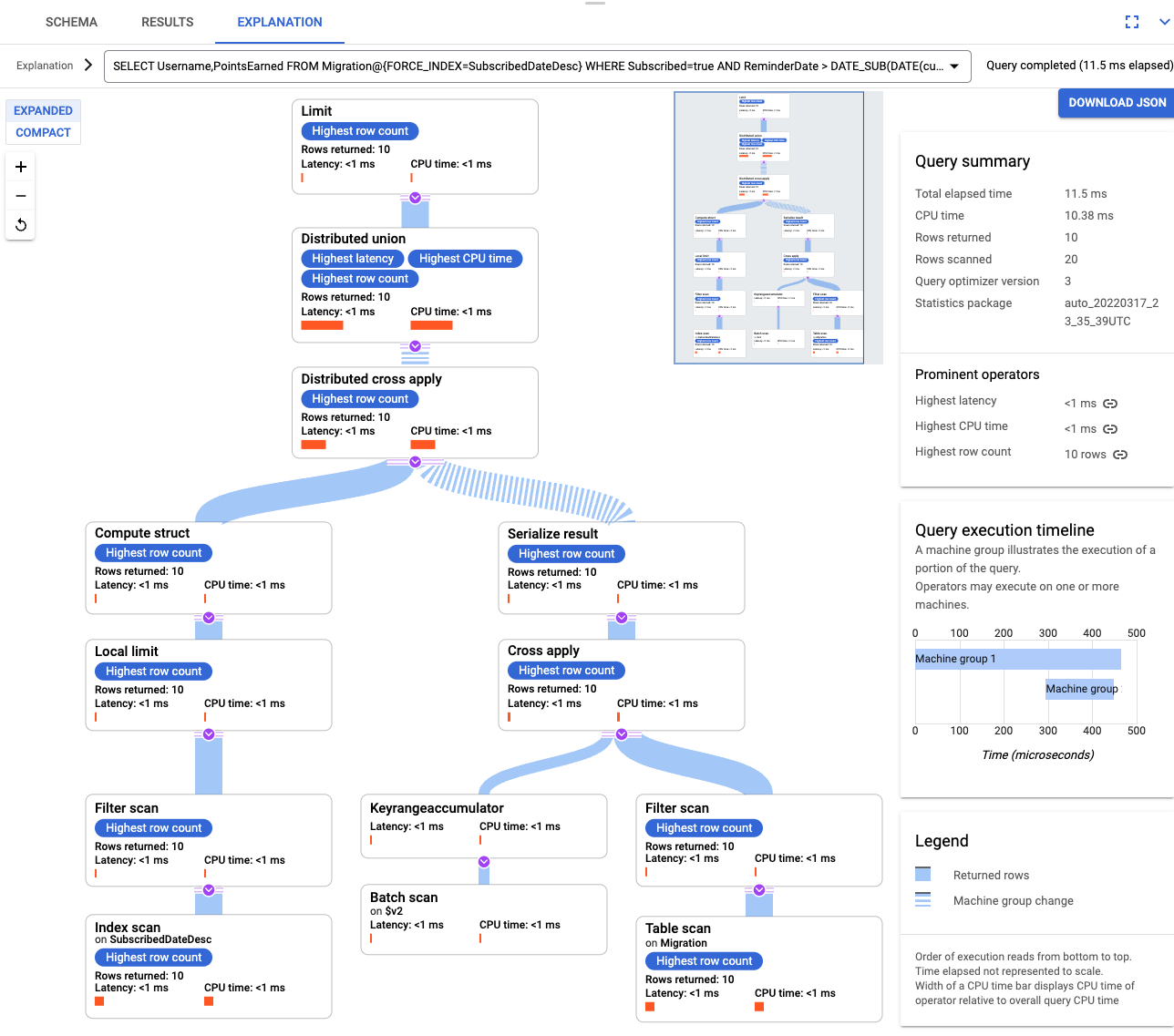The height and width of the screenshot is (1036, 1174).
Task: Open the Highest row count operator link icon
Action: [x=1119, y=454]
